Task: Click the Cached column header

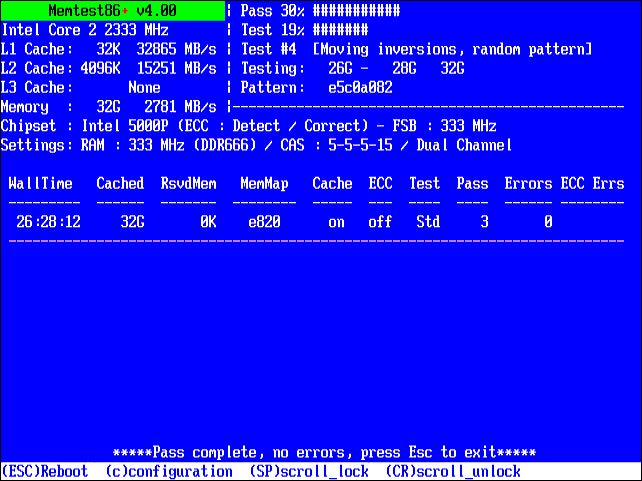Action: click(120, 184)
